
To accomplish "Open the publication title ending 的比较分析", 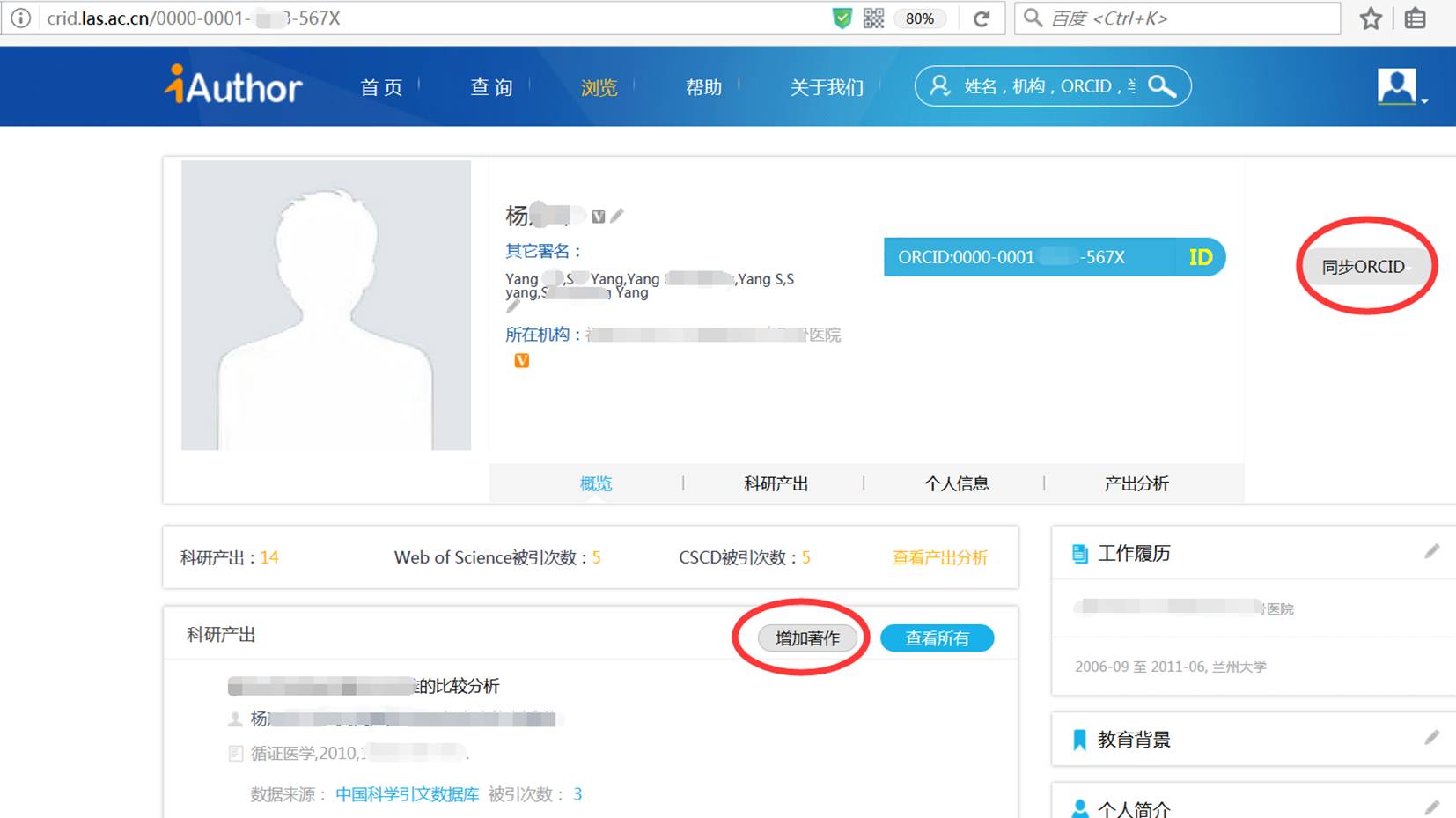I will coord(364,686).
